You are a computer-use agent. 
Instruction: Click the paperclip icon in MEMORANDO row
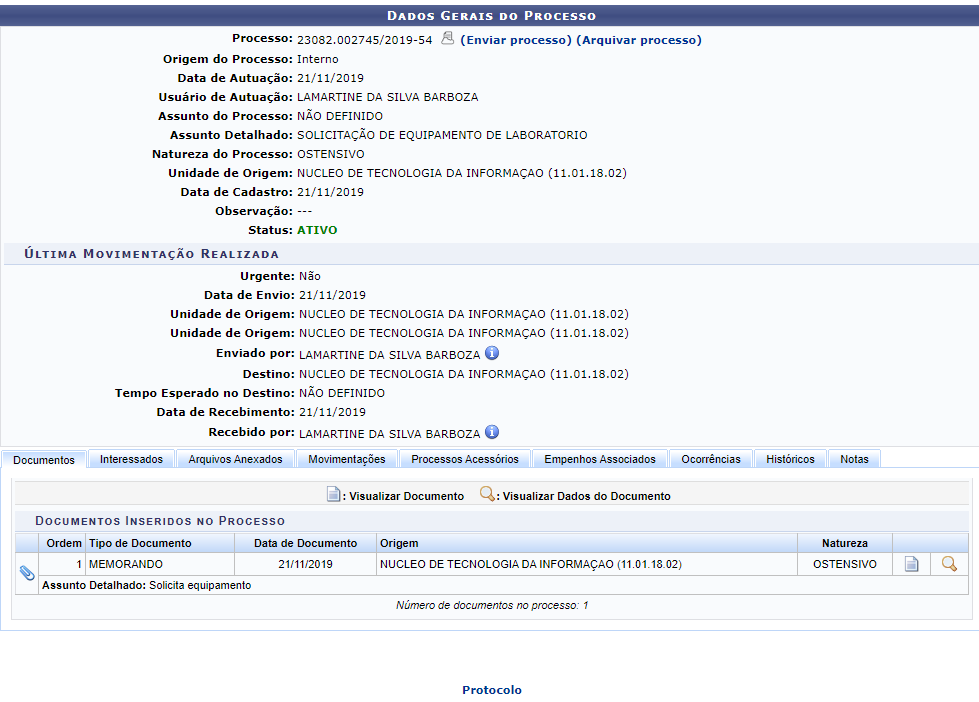coord(27,573)
